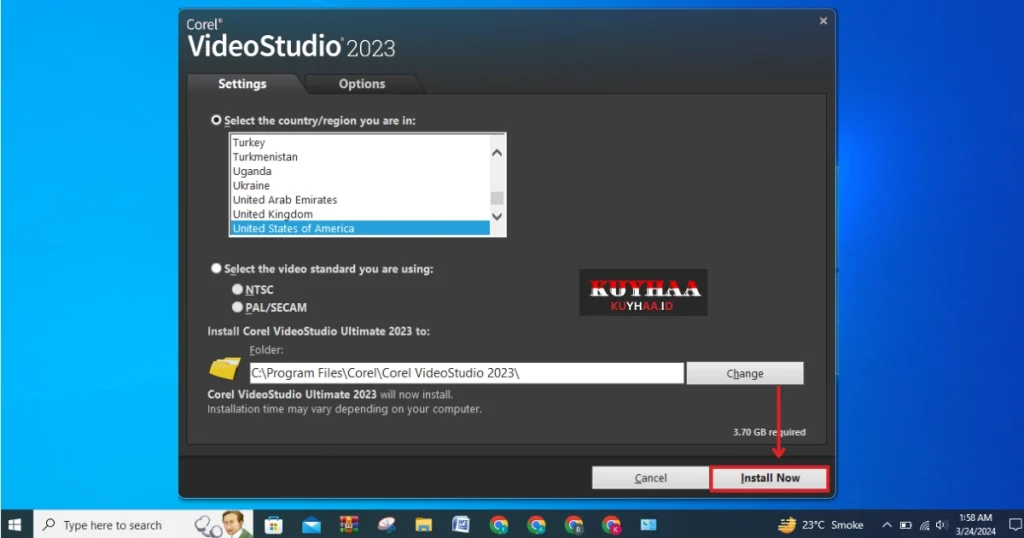Switch to the Options tab
This screenshot has height=538, width=1024.
pyautogui.click(x=362, y=84)
